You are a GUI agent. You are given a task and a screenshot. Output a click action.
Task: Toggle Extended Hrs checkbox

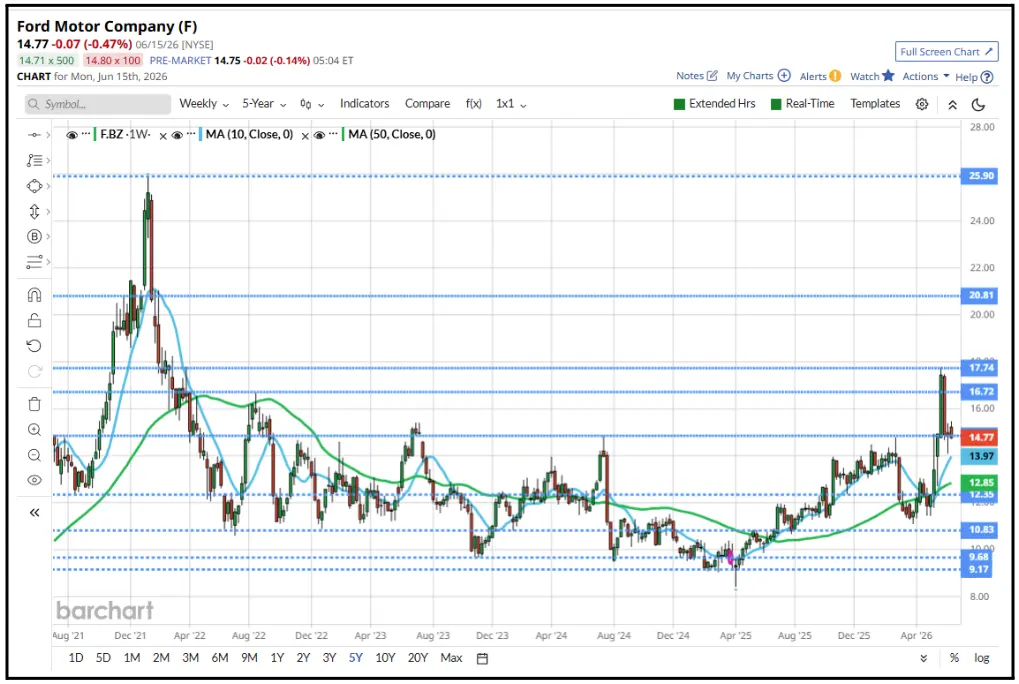tap(714, 104)
